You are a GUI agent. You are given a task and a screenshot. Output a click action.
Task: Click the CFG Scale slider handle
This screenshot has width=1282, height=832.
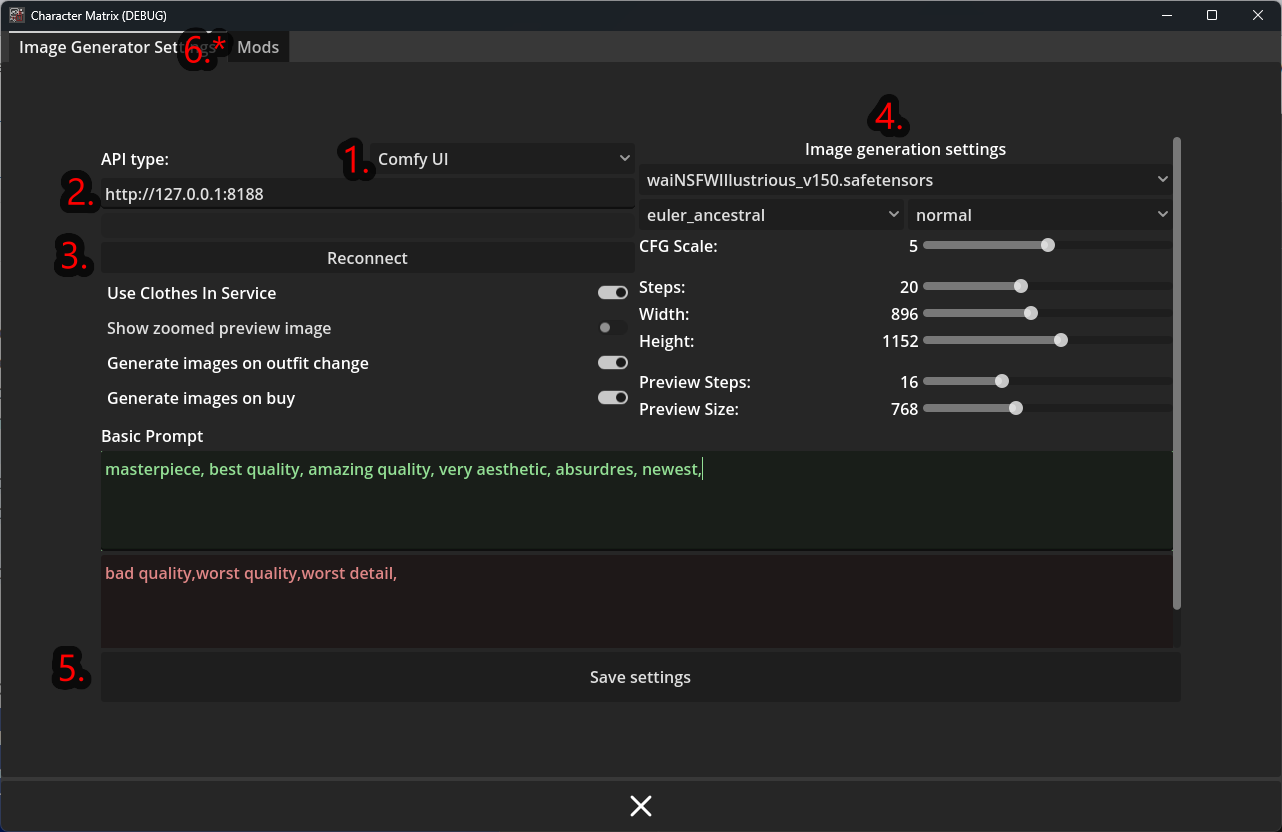click(x=1047, y=245)
